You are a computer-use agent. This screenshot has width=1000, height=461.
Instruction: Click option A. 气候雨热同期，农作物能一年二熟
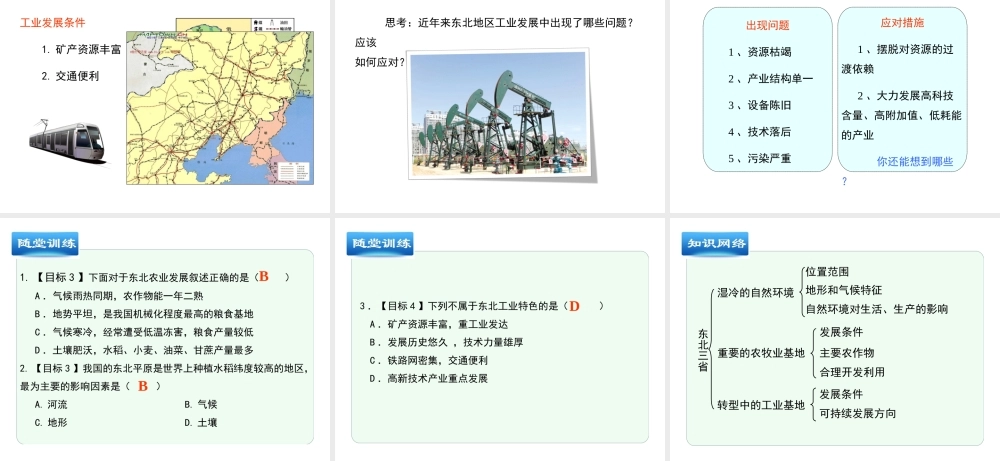(x=119, y=296)
